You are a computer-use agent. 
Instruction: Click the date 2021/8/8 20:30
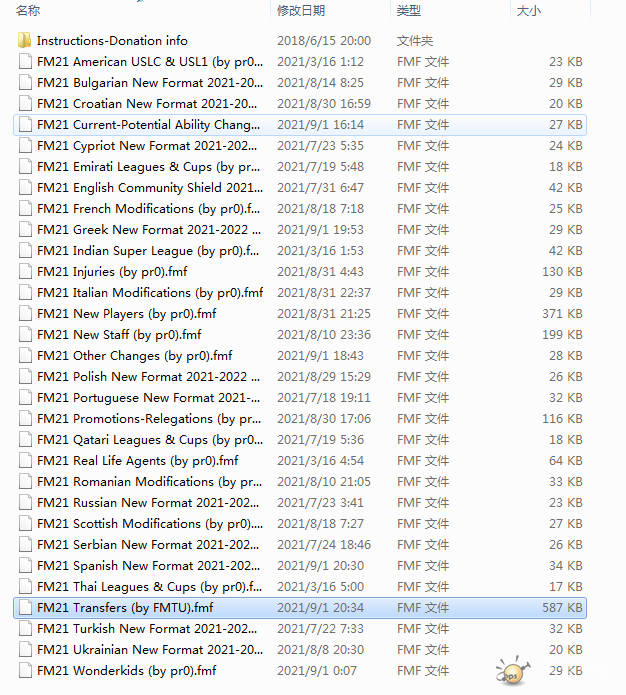321,650
